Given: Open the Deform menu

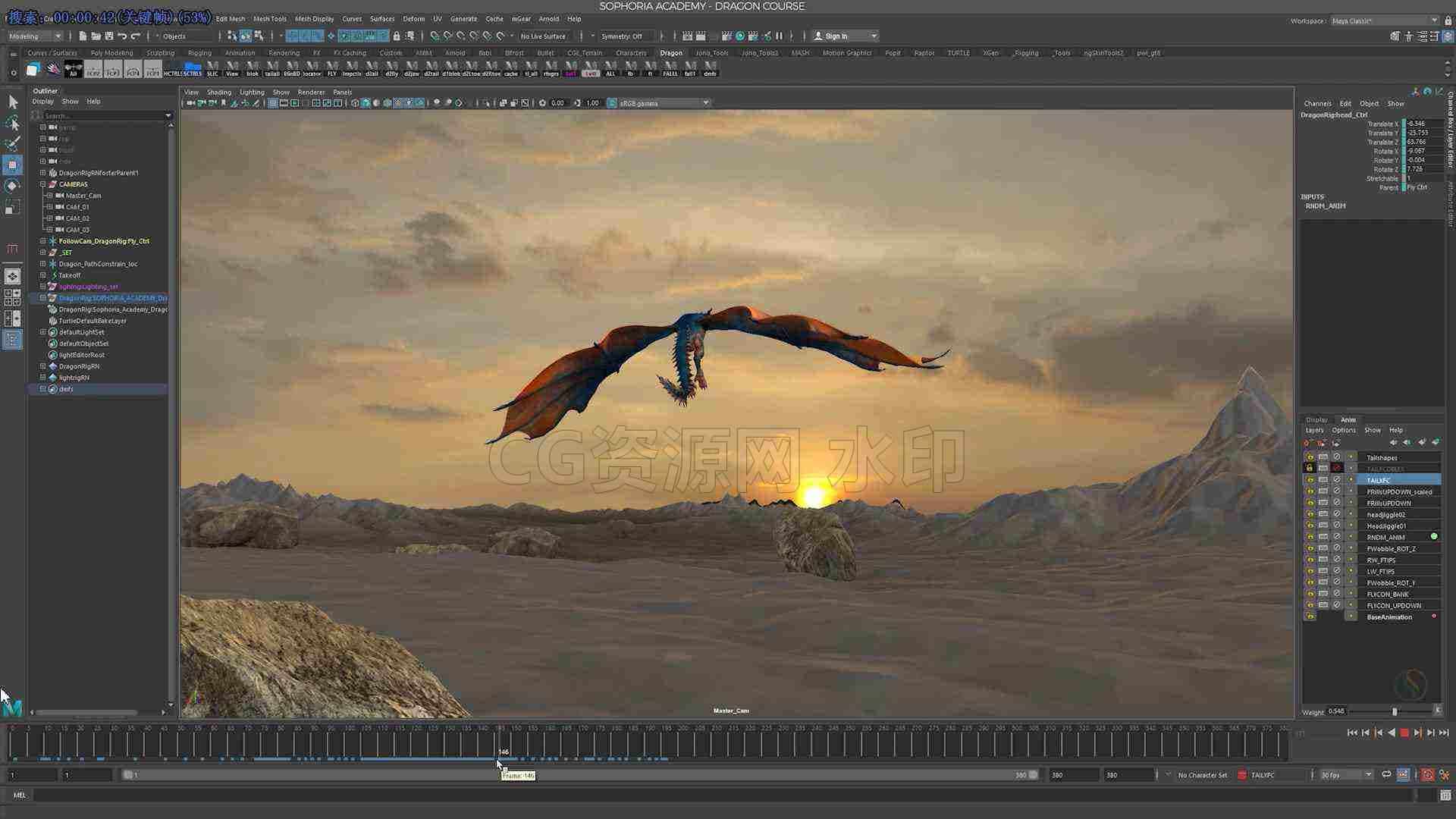Looking at the screenshot, I should pyautogui.click(x=413, y=19).
